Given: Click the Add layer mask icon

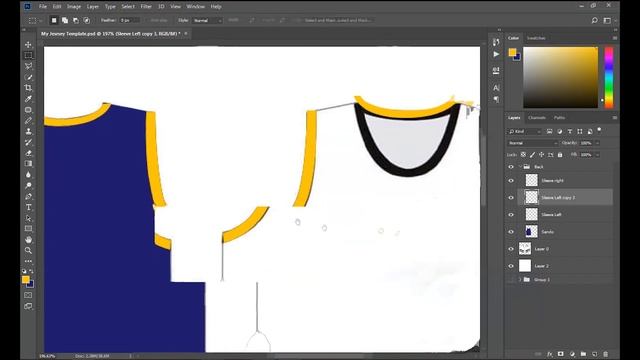Looking at the screenshot, I should (561, 354).
